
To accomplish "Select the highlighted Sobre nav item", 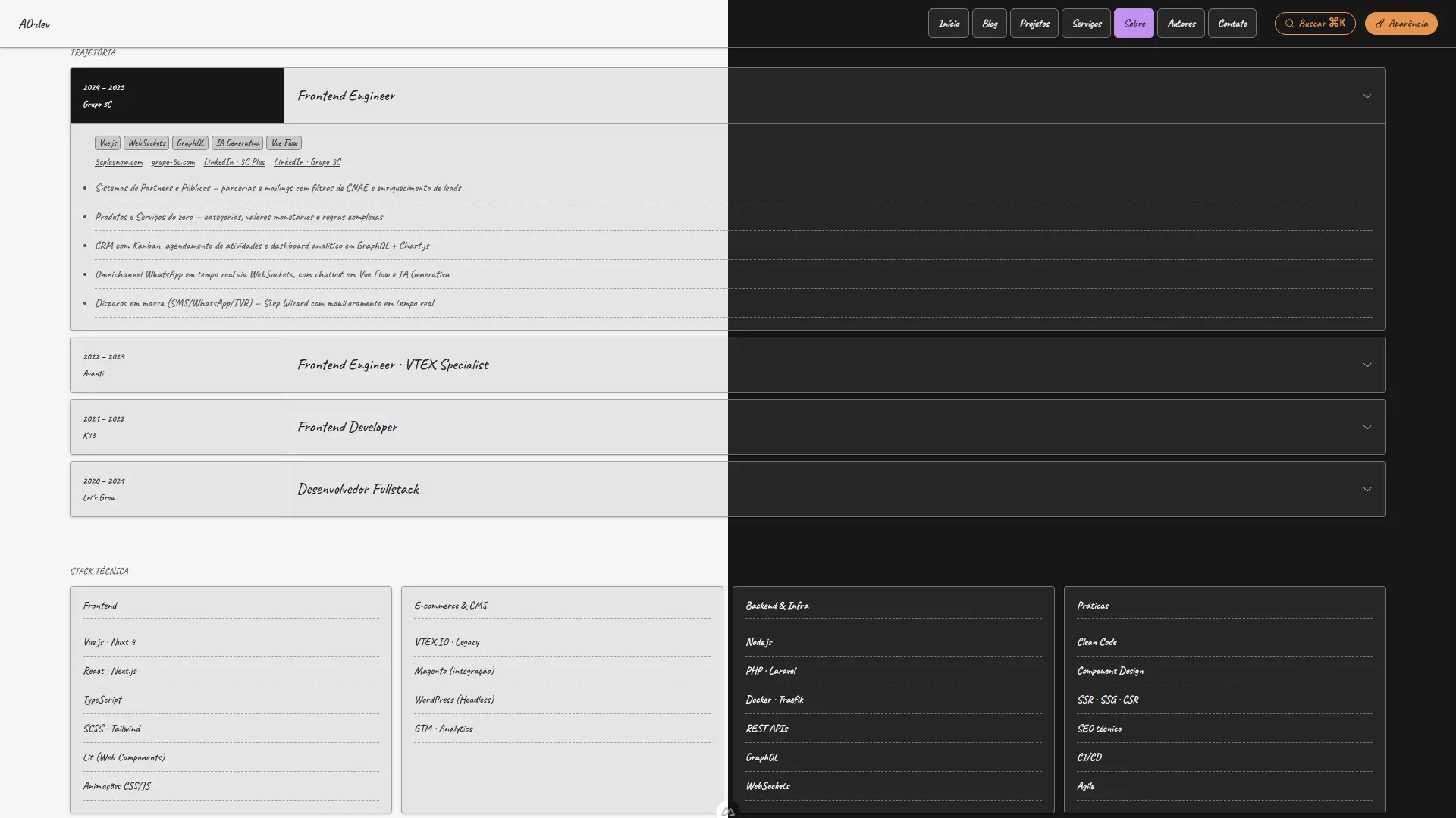I will (1134, 24).
